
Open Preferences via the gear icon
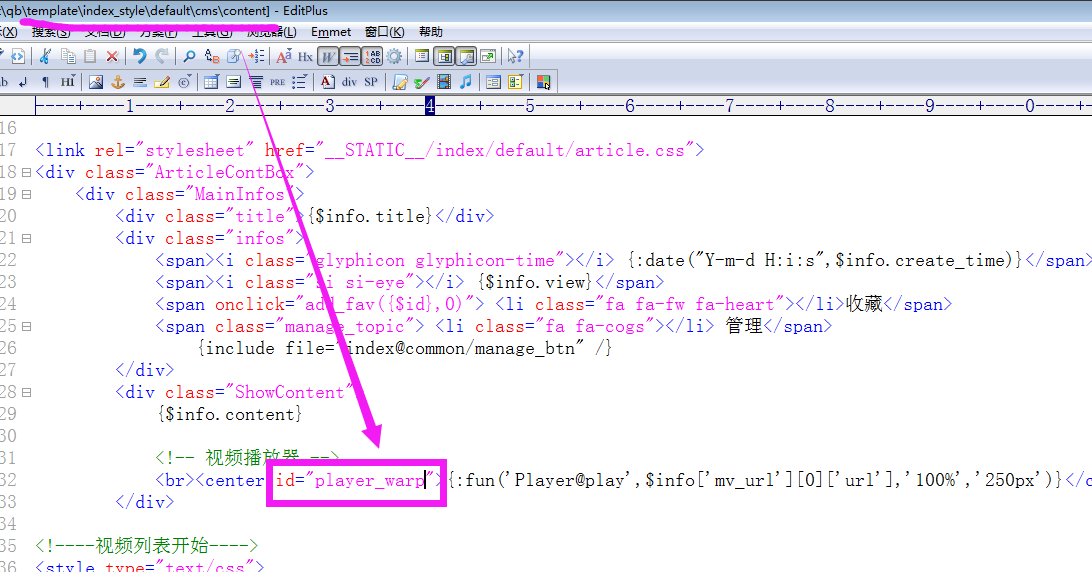click(x=394, y=56)
